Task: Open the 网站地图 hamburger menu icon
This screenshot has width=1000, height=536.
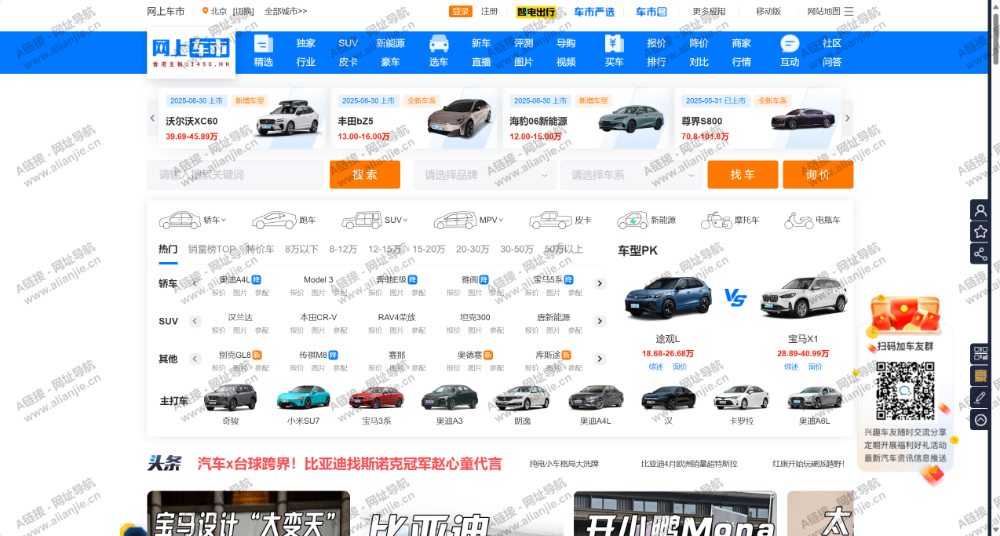Action: tap(848, 11)
